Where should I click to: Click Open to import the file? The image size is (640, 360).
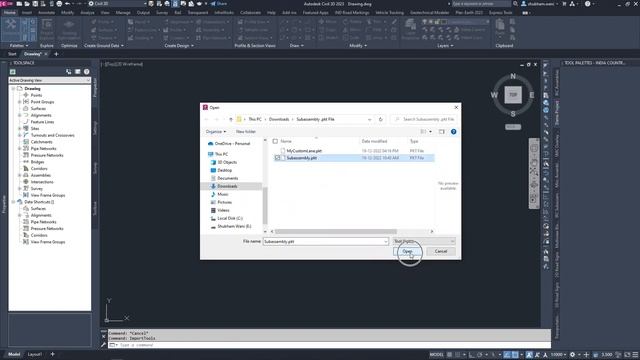(x=407, y=251)
